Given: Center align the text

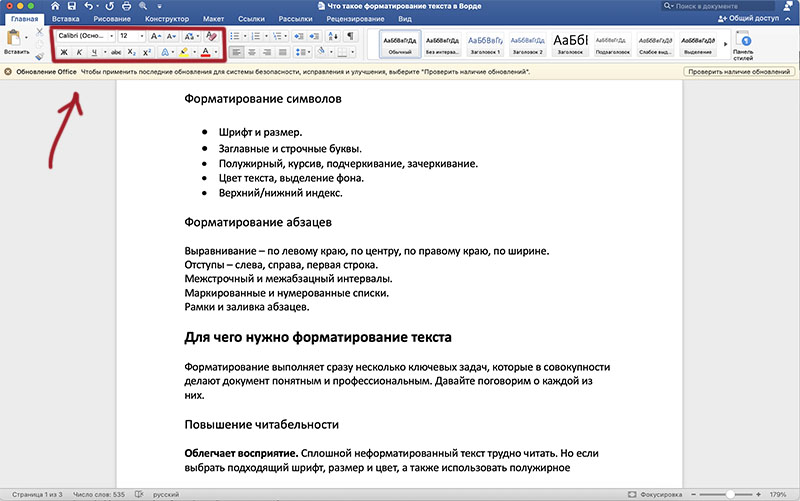Looking at the screenshot, I should (252, 52).
